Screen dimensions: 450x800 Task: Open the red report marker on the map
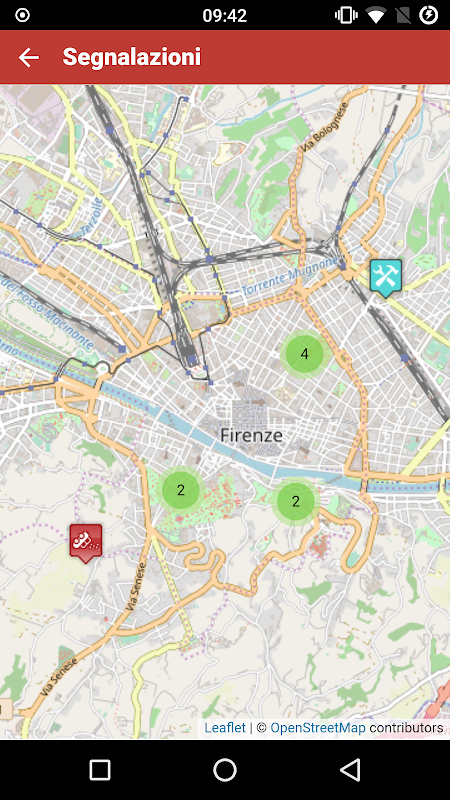(x=86, y=543)
